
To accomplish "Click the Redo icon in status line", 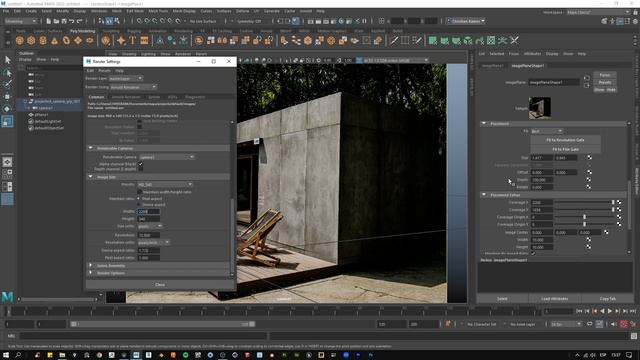I will (x=80, y=21).
